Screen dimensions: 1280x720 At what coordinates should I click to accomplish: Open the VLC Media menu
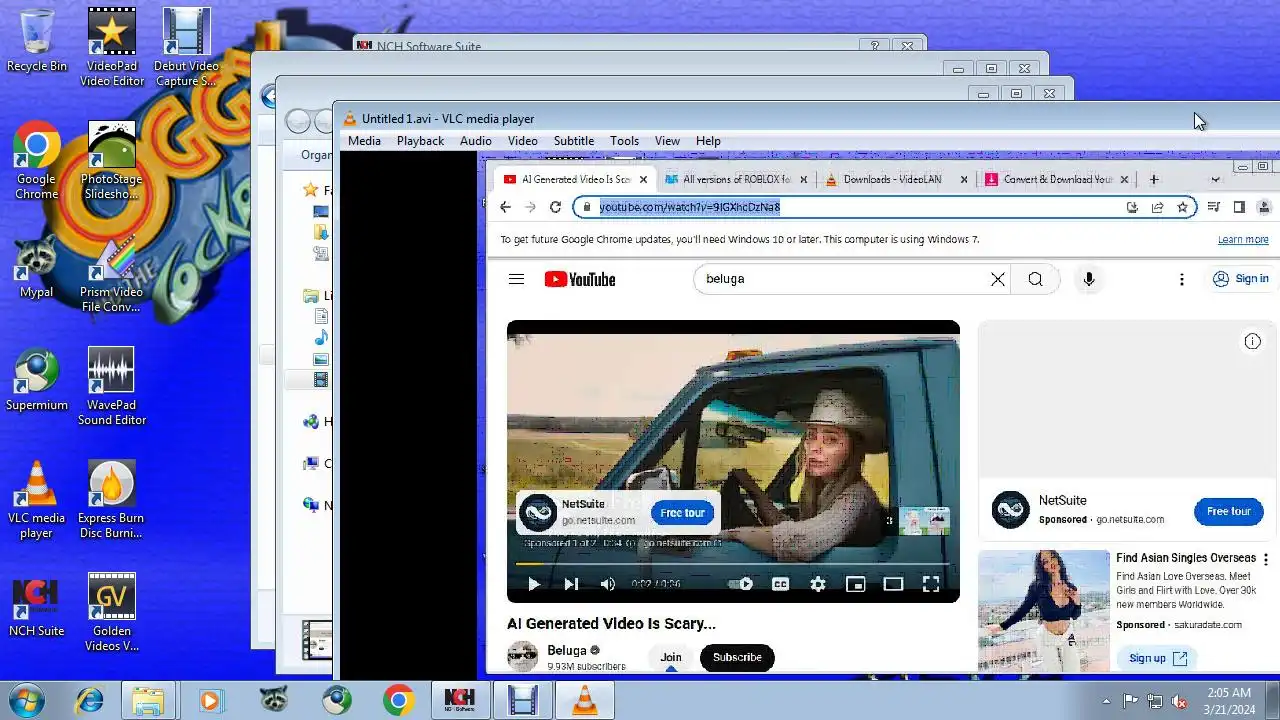click(364, 141)
